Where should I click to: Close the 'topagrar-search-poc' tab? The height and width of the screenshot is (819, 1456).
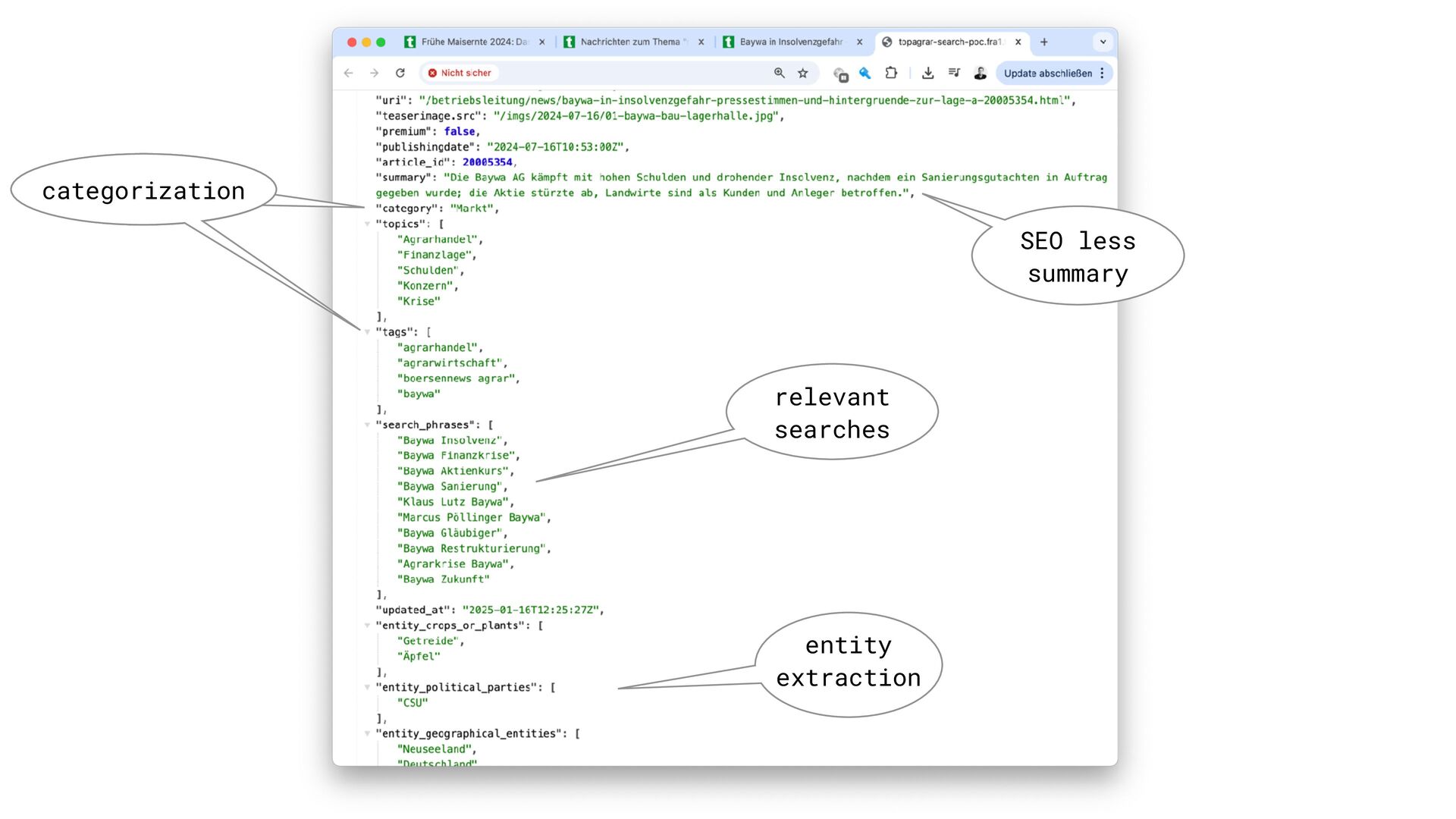(x=1018, y=42)
